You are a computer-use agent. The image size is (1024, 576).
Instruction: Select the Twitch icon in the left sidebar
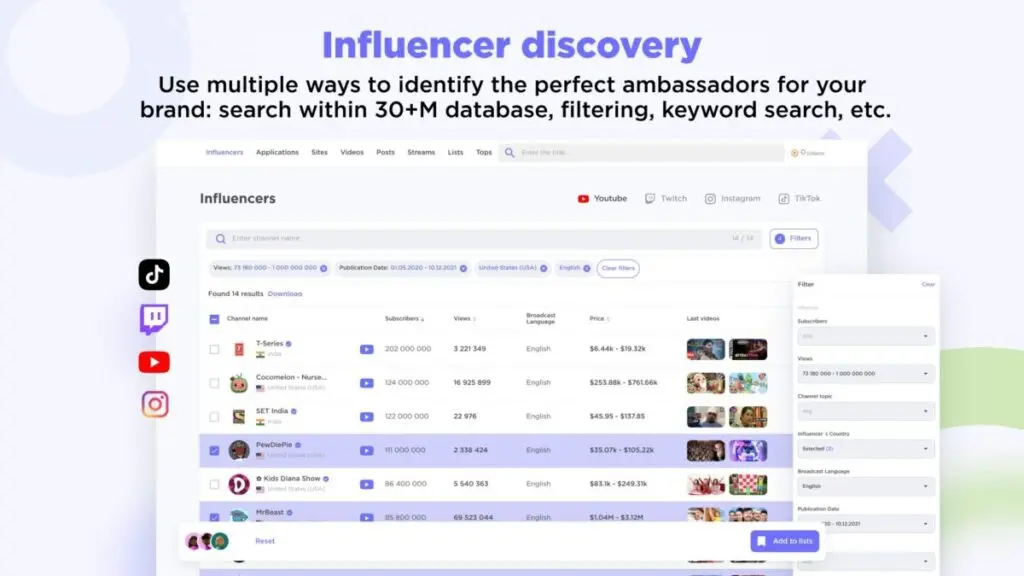point(153,318)
